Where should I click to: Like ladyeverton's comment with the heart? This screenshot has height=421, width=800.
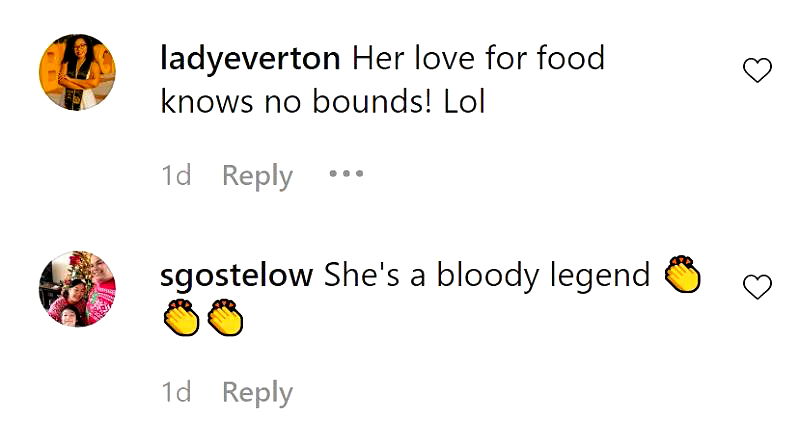(759, 71)
